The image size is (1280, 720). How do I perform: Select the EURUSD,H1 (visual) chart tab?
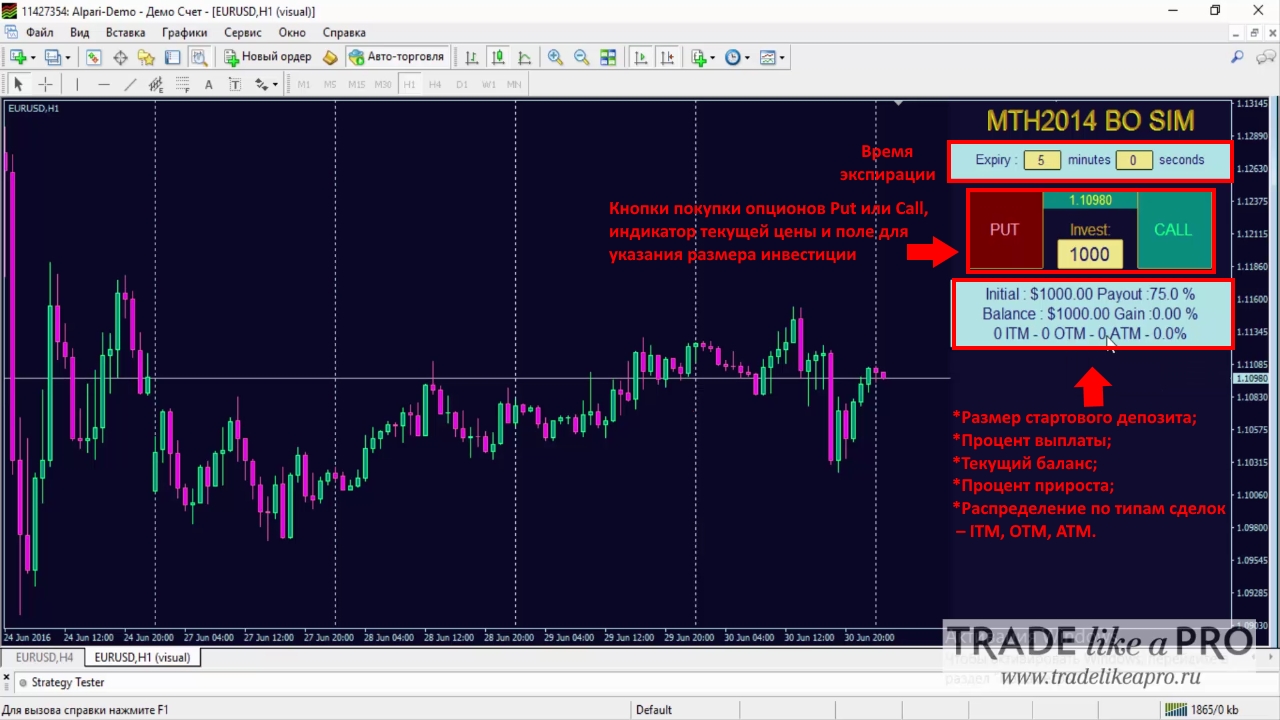142,658
